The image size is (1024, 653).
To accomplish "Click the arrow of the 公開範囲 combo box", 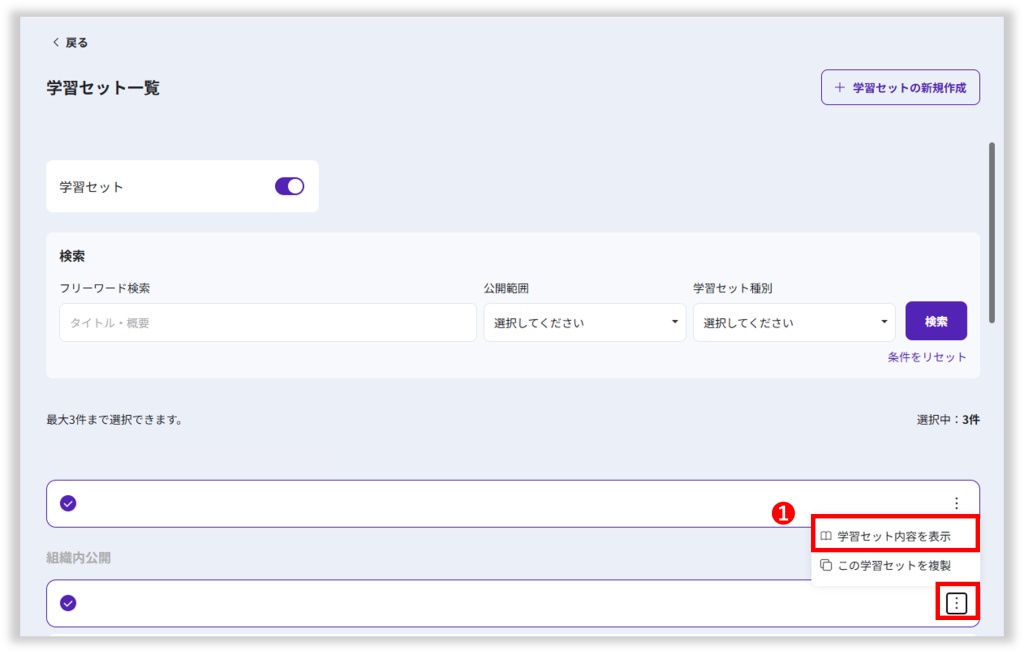I will coord(675,322).
